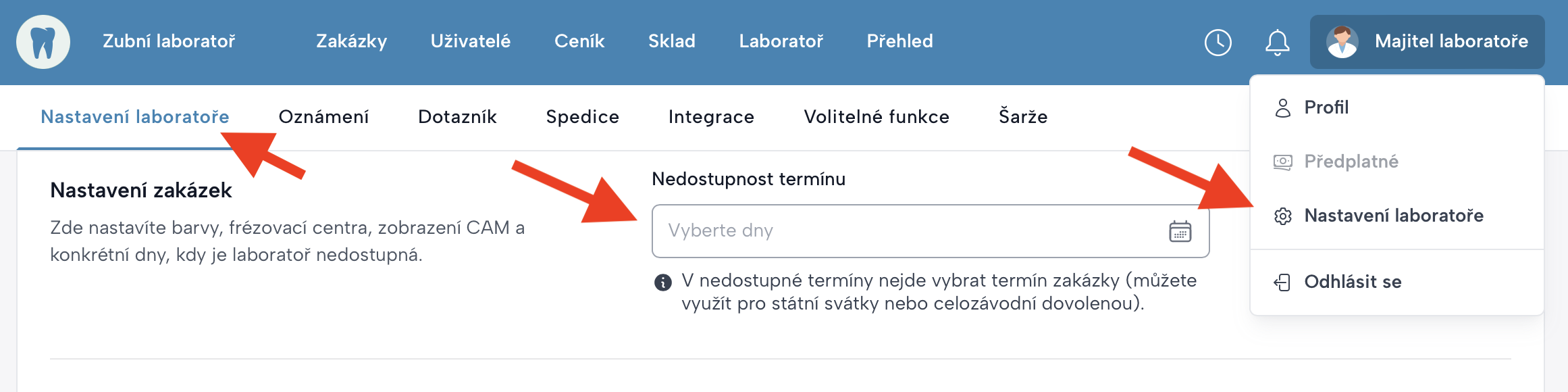Open the Zakázky menu

pyautogui.click(x=351, y=42)
